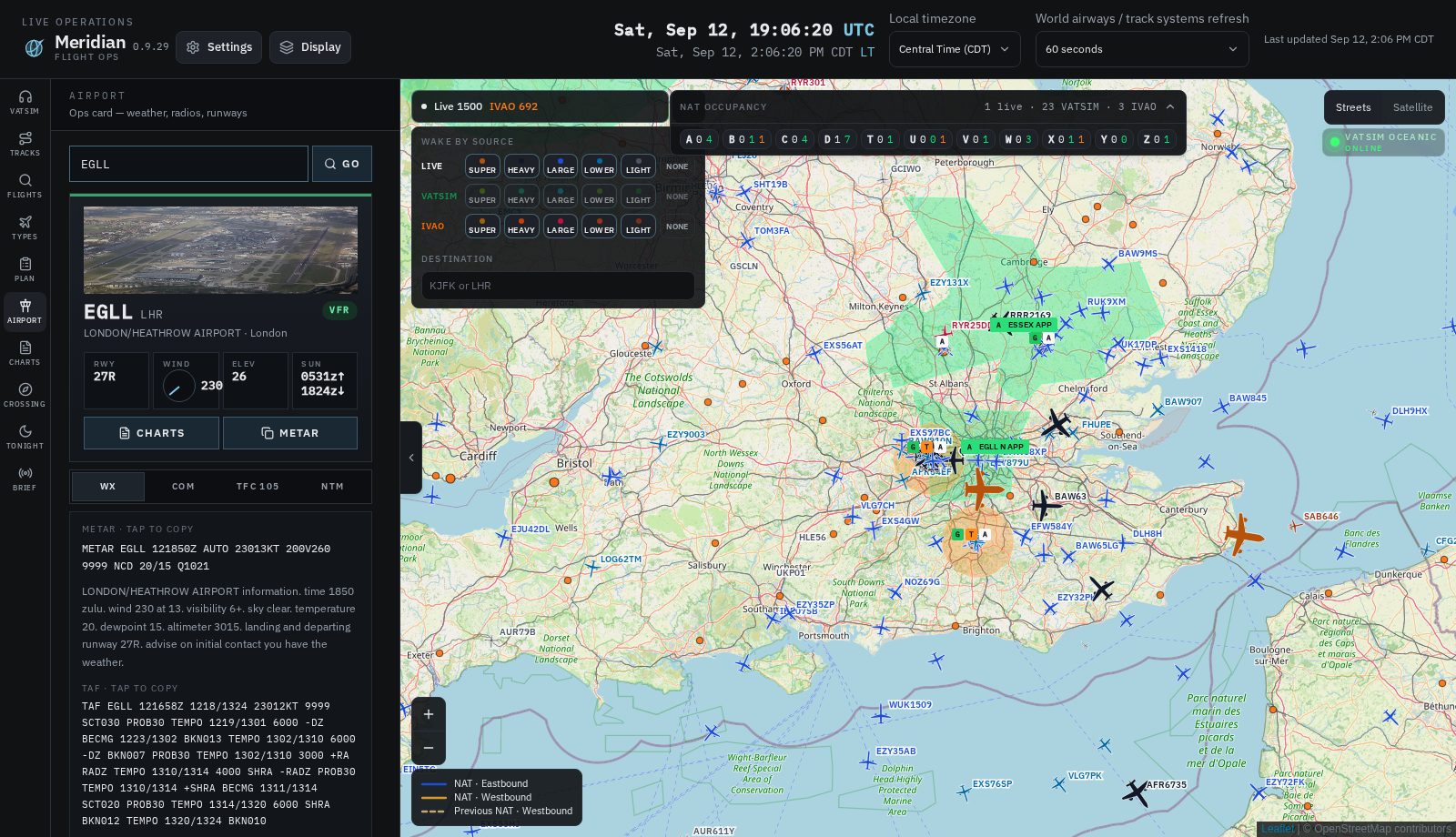The width and height of the screenshot is (1456, 837).
Task: Toggle IVAO source LARGE wake filter
Action: [x=561, y=226]
